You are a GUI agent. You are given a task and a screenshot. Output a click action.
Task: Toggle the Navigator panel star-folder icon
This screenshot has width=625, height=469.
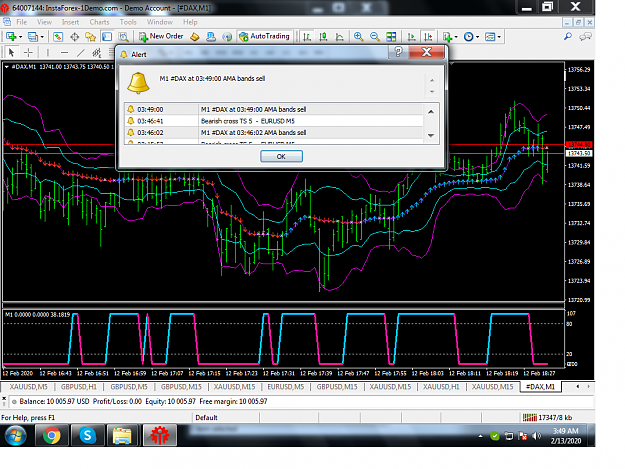(90, 37)
